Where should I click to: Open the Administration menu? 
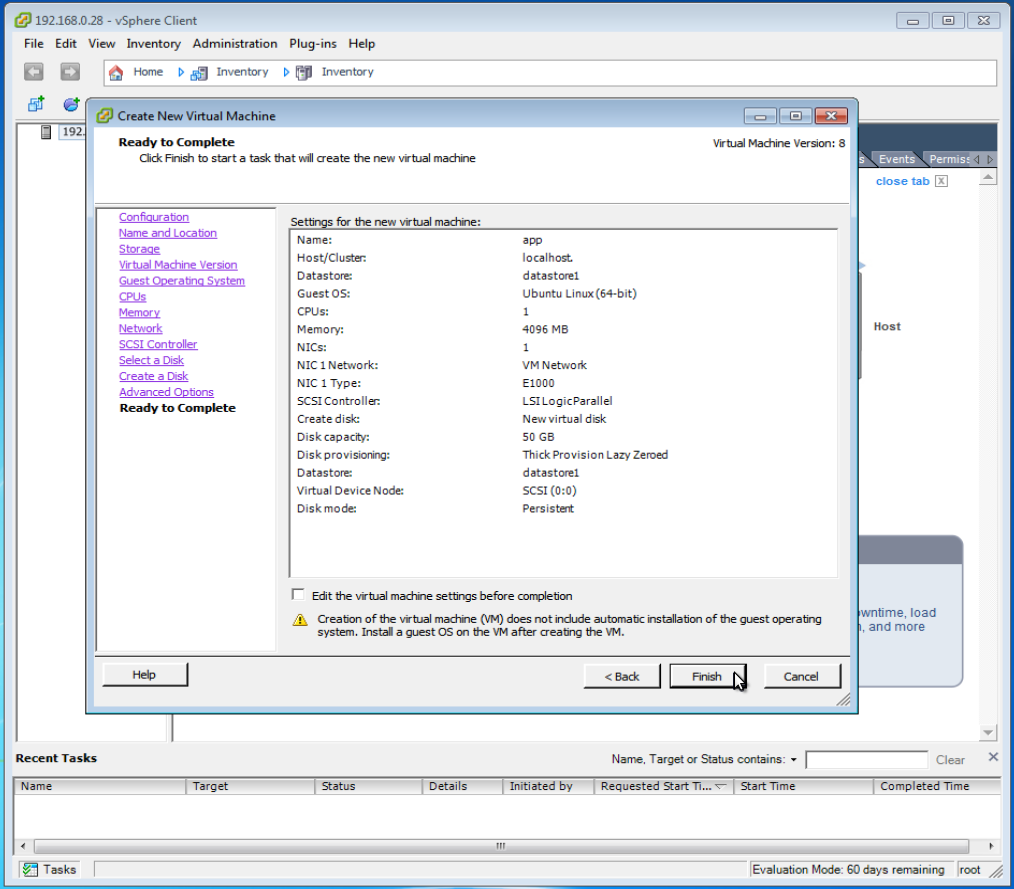click(235, 43)
